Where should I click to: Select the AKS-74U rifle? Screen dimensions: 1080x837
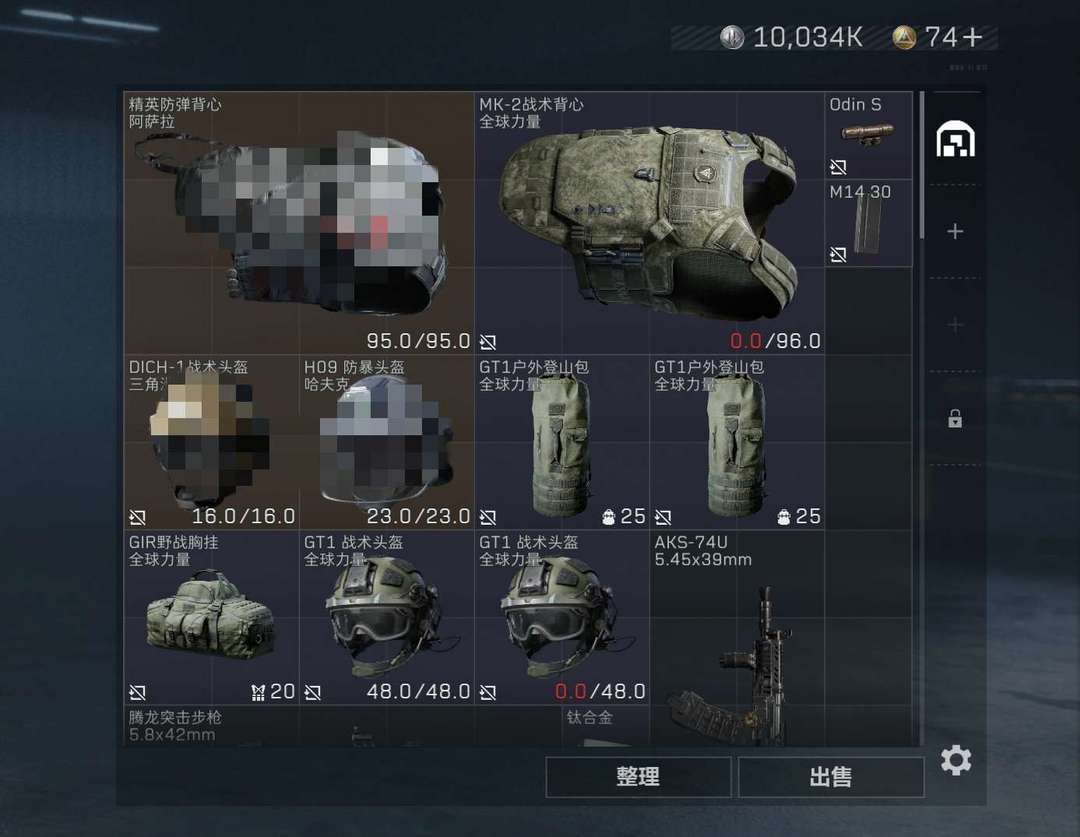(x=737, y=638)
